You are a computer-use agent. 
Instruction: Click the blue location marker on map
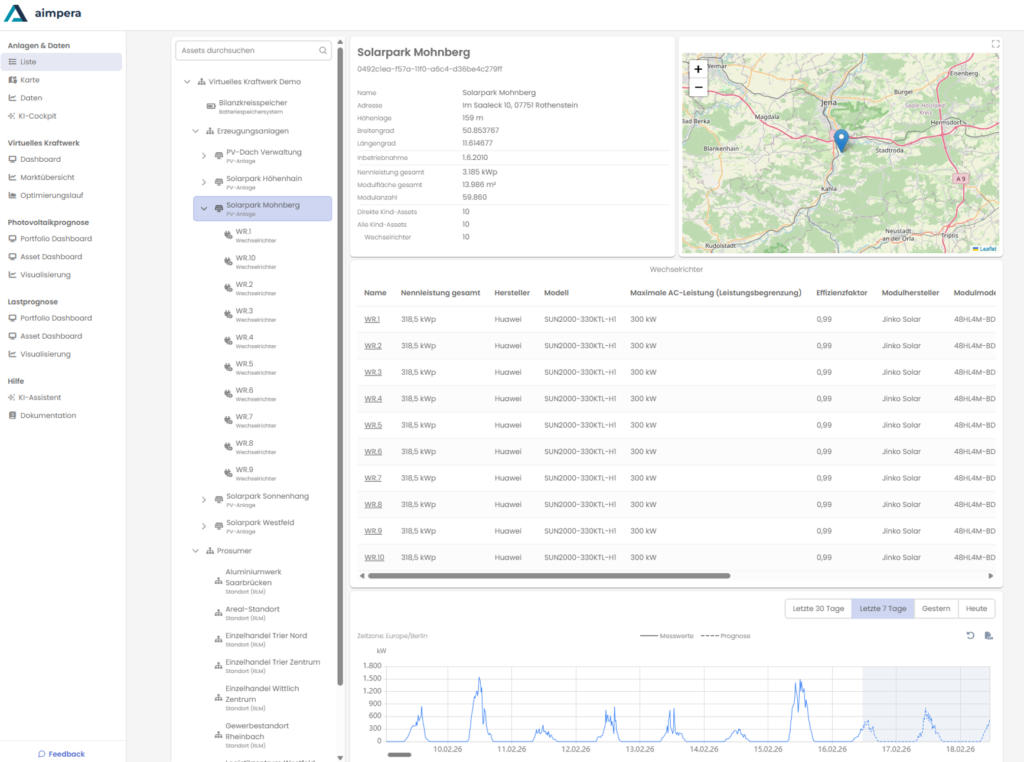click(841, 141)
